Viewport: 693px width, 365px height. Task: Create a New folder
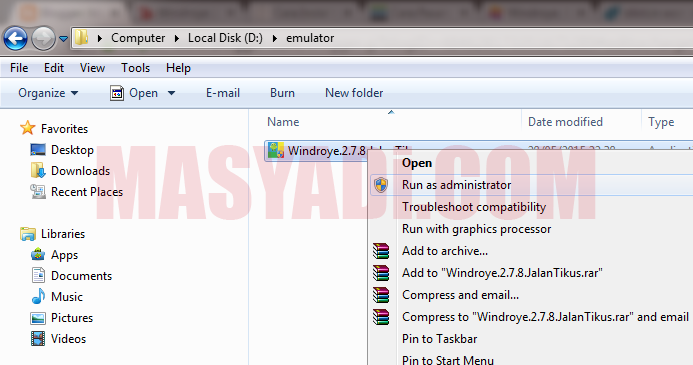354,93
